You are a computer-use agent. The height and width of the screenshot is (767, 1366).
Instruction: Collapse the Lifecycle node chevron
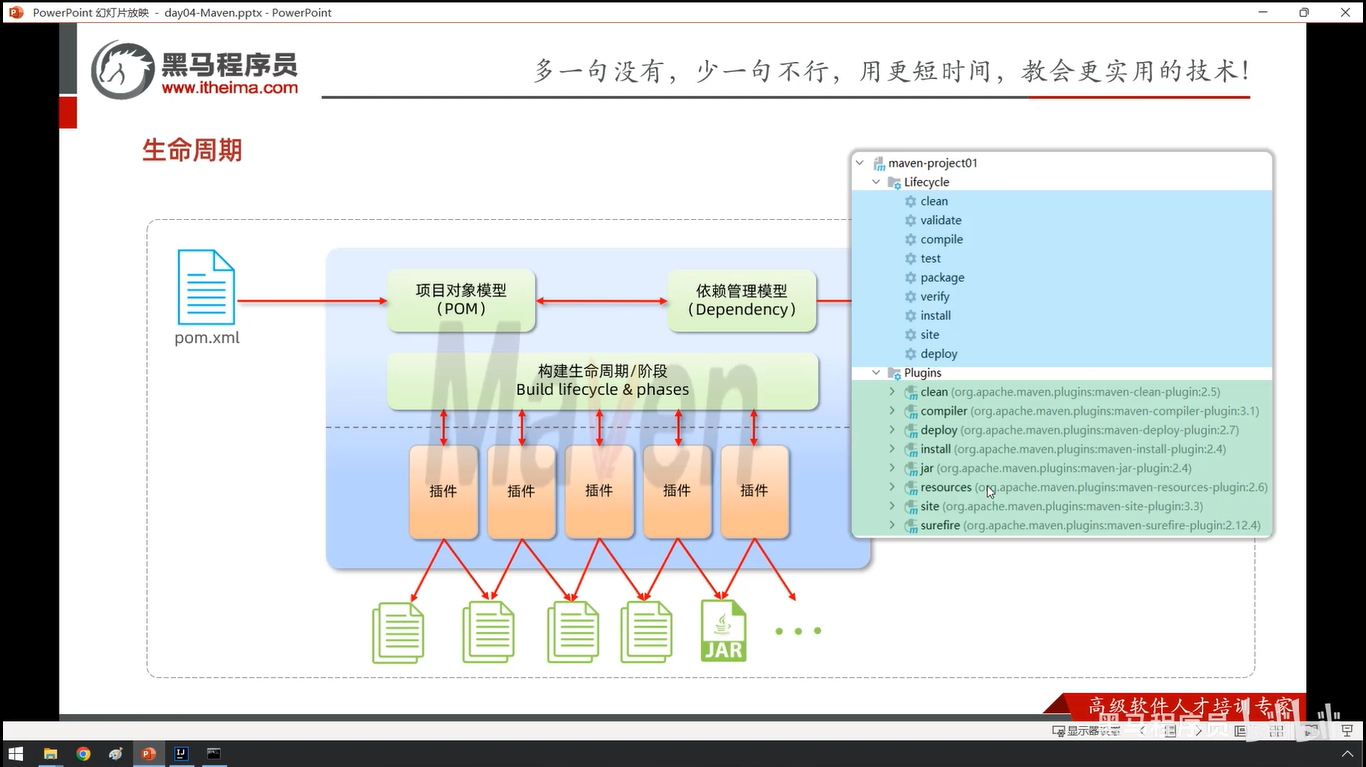[x=876, y=182]
